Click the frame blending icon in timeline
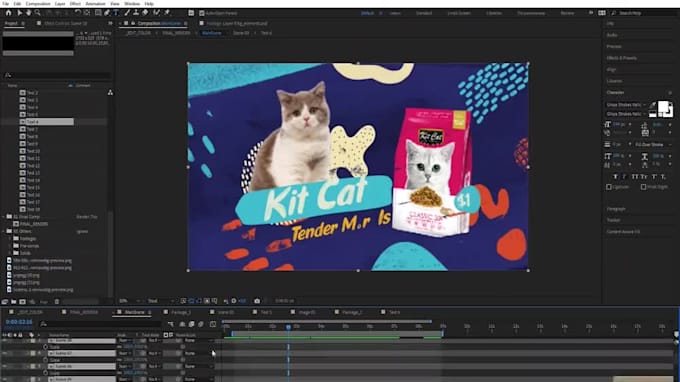Viewport: 680px width, 382px height. pyautogui.click(x=191, y=324)
